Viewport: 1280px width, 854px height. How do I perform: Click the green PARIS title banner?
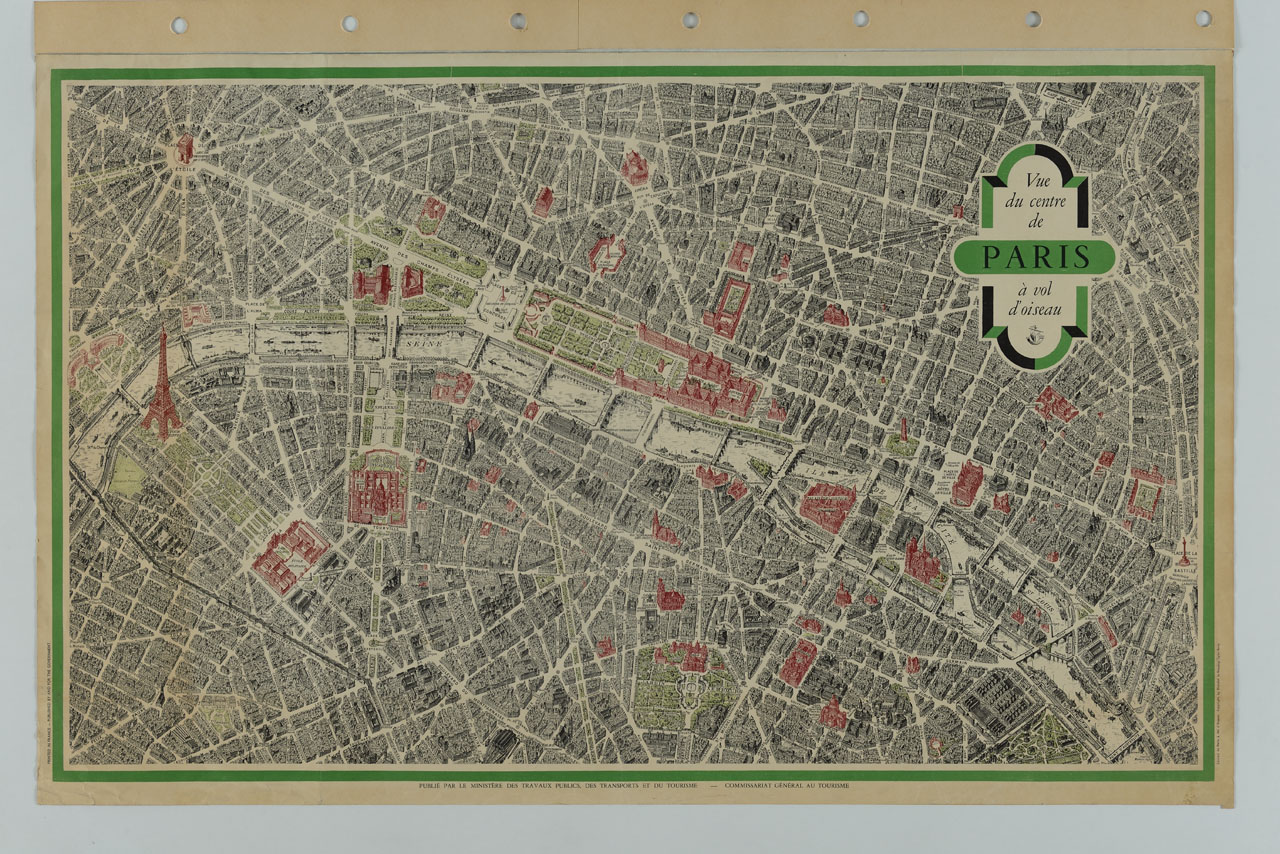(1034, 257)
